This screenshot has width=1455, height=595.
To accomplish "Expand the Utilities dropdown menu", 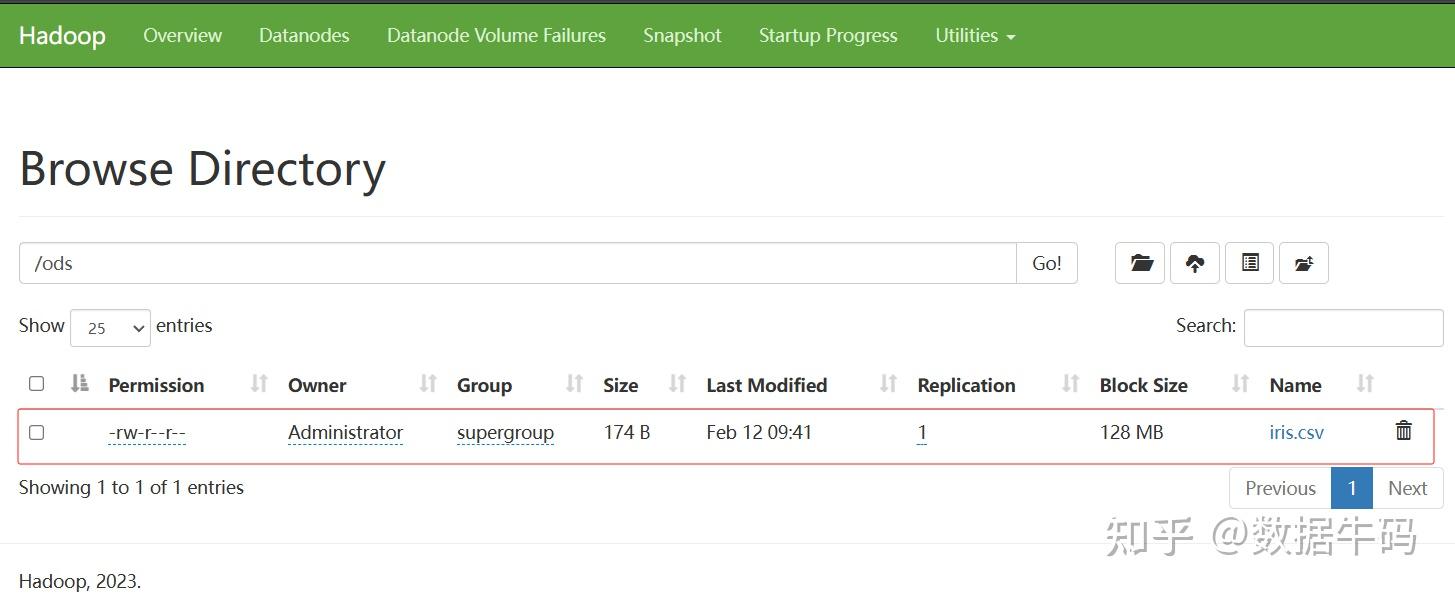I will (x=975, y=35).
